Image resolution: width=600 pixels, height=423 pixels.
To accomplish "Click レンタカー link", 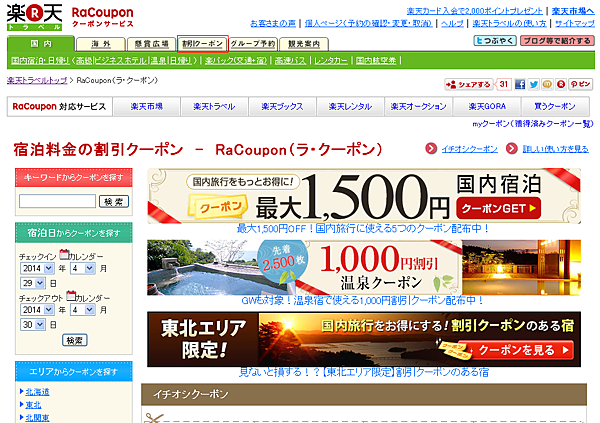I will (x=331, y=60).
